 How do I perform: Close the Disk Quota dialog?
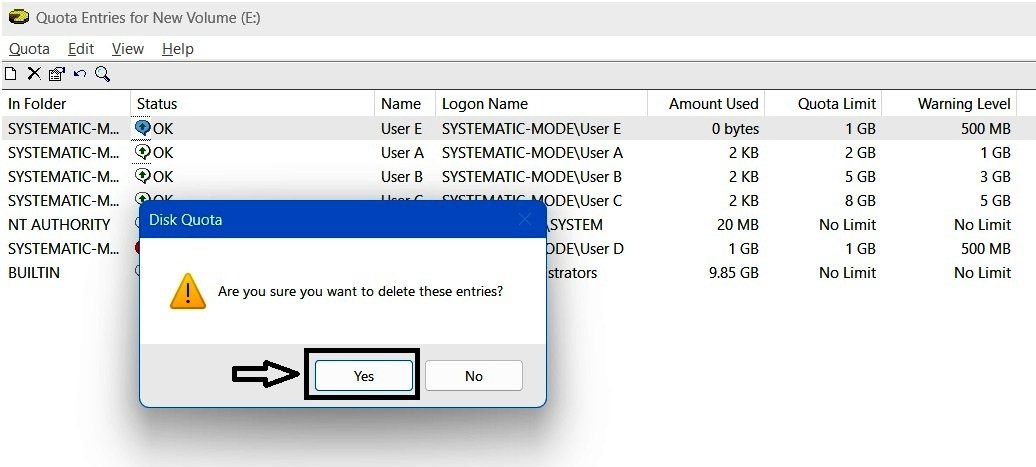tap(525, 220)
